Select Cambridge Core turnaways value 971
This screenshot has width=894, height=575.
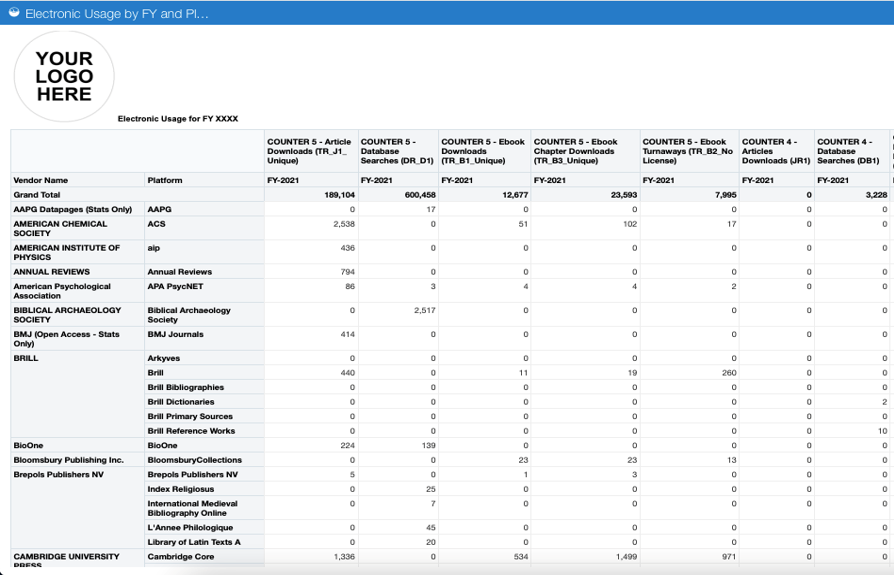[729, 557]
